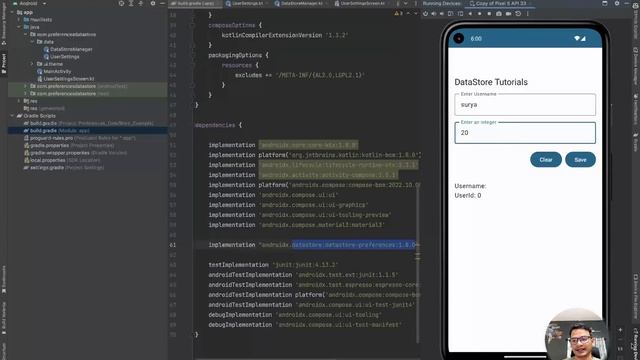
Task: Click the Enter Username field
Action: [x=525, y=104]
